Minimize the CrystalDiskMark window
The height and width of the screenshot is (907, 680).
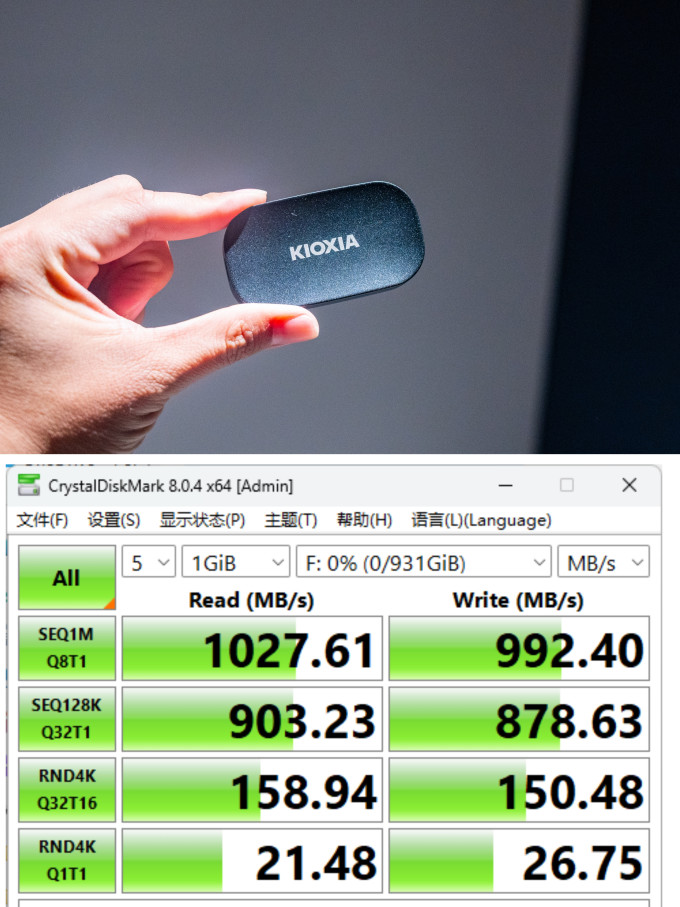point(505,485)
